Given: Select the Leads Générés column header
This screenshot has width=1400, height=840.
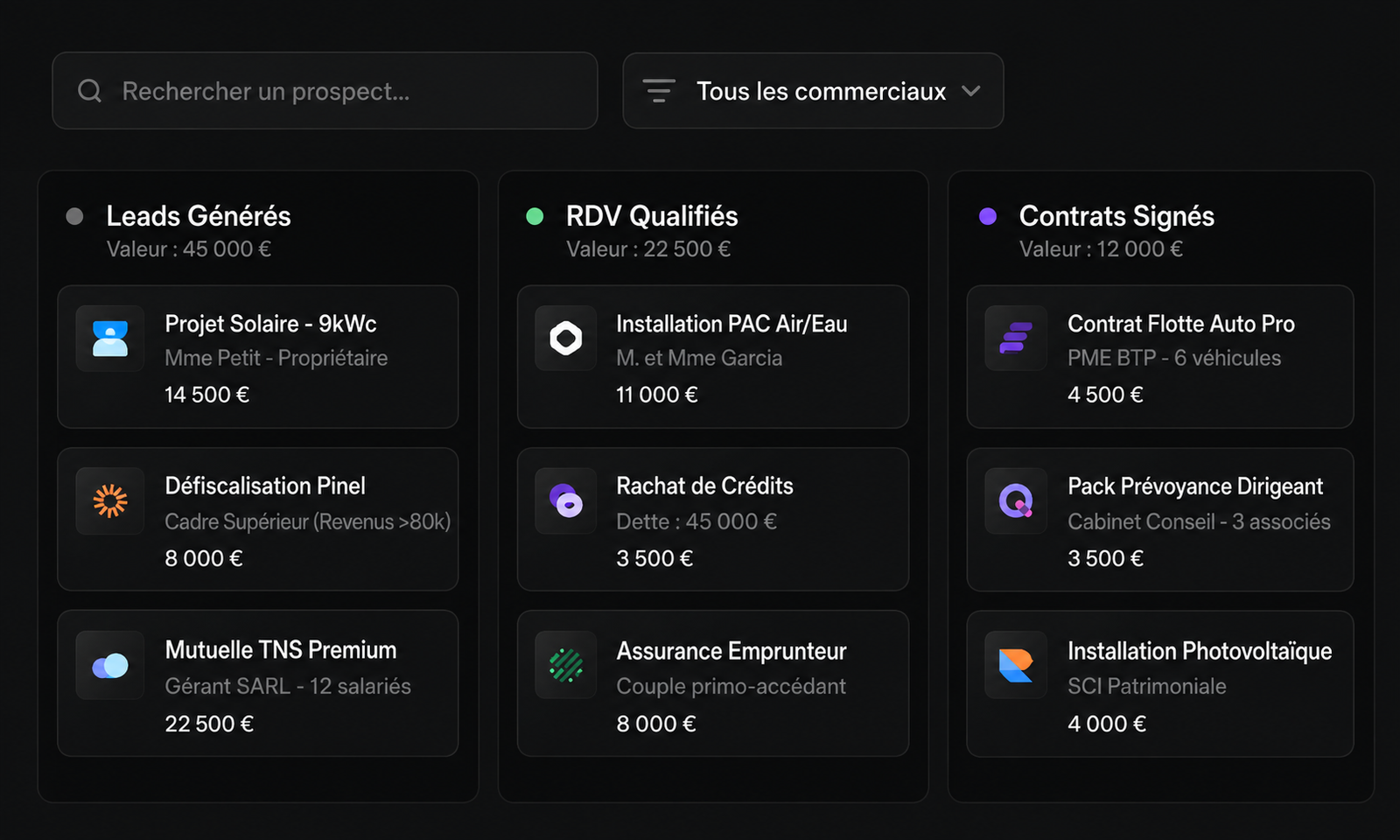Looking at the screenshot, I should tap(199, 216).
